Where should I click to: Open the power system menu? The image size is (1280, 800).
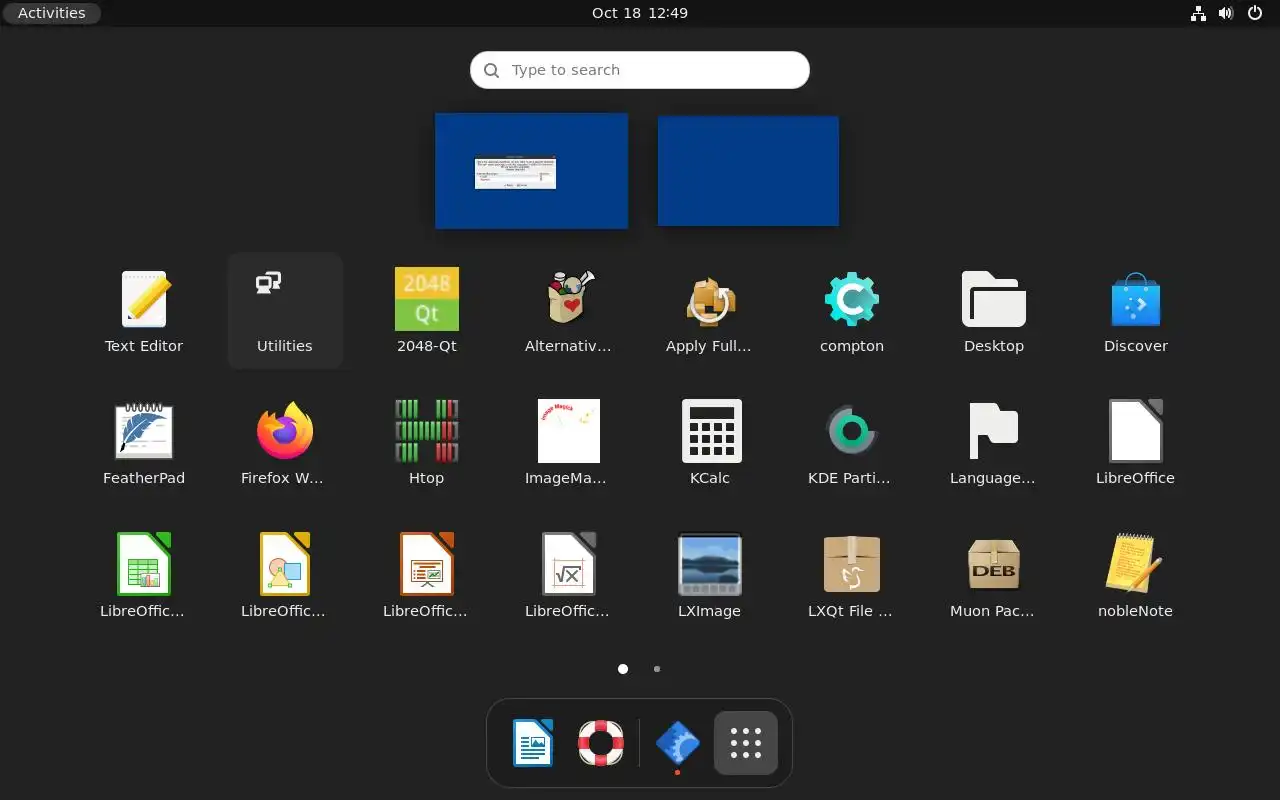1255,13
